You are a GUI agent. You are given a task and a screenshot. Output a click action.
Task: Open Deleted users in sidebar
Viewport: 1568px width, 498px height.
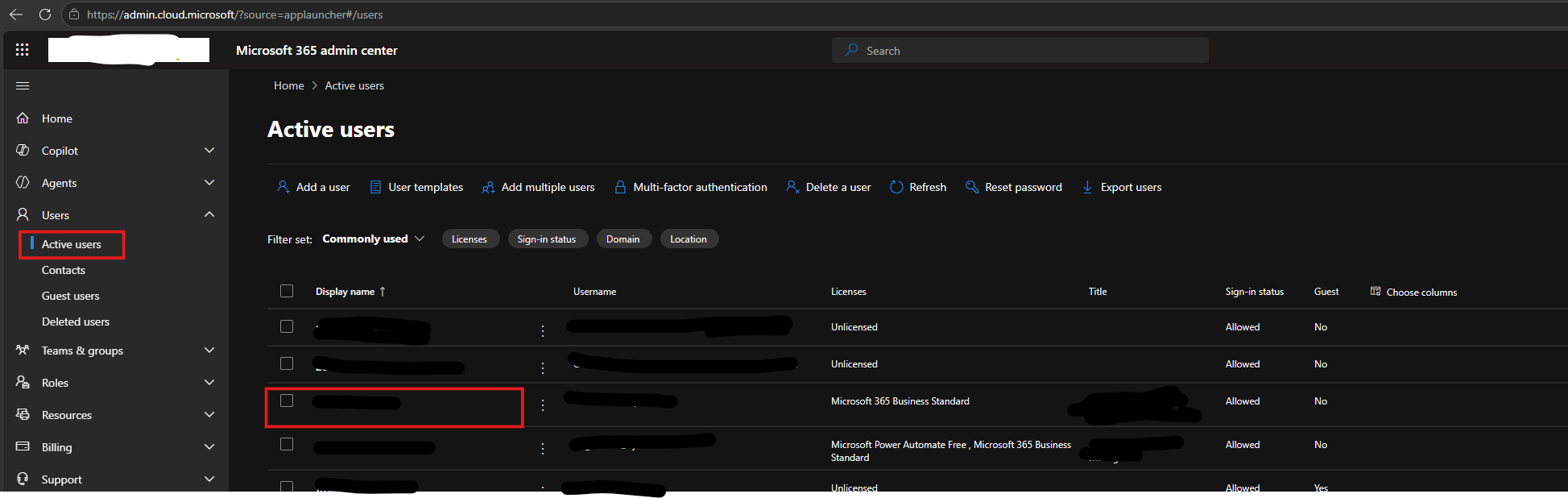76,322
